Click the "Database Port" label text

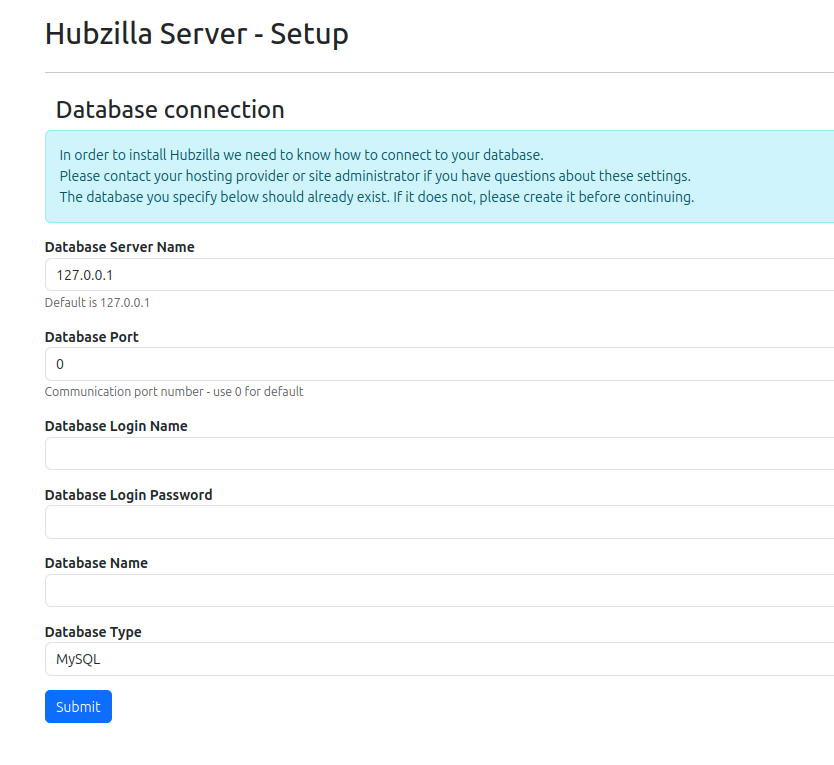(x=92, y=337)
